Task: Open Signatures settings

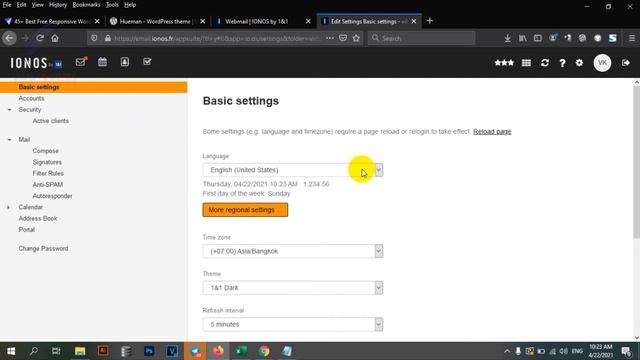Action: pyautogui.click(x=47, y=162)
